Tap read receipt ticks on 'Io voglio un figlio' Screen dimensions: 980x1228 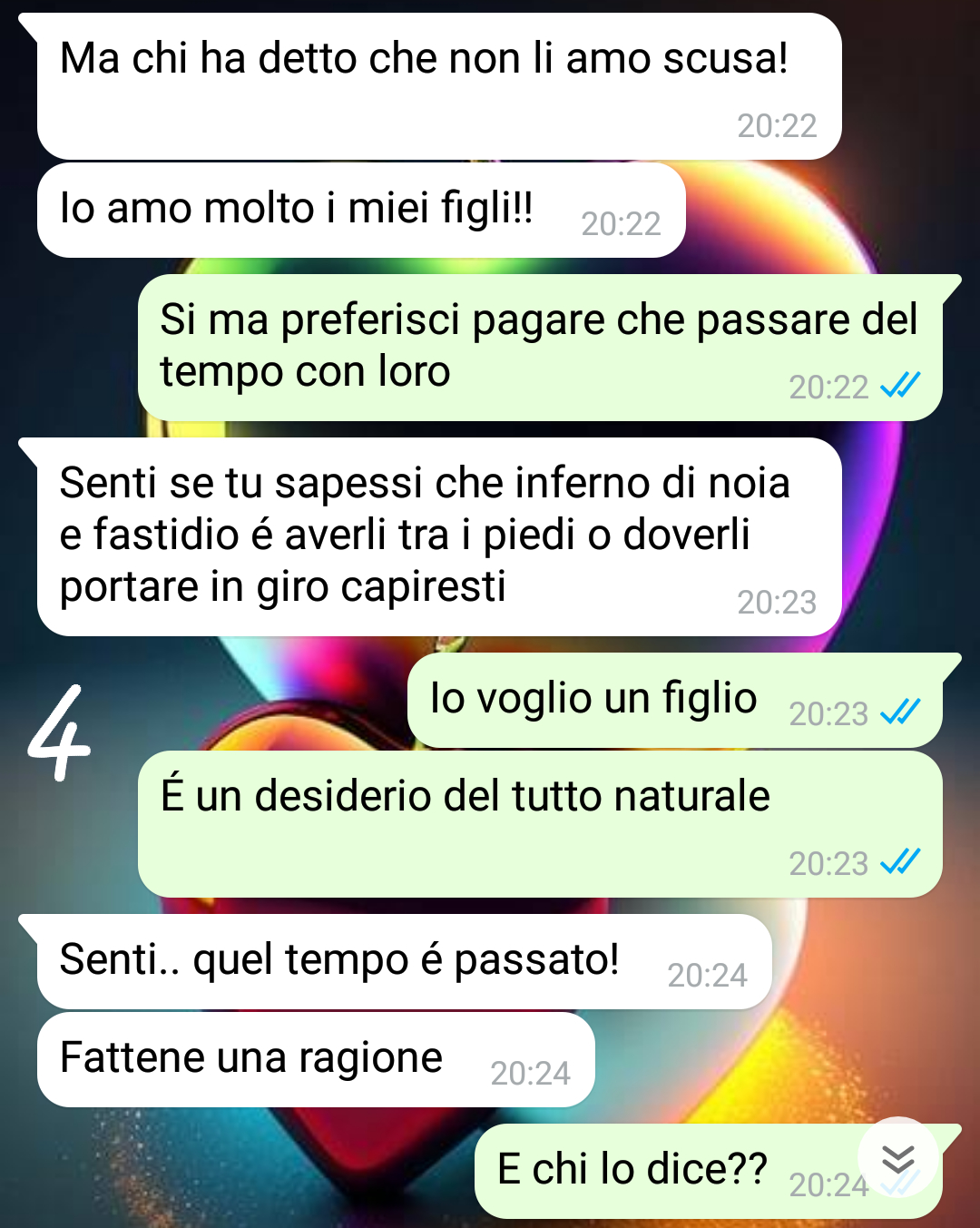point(900,712)
